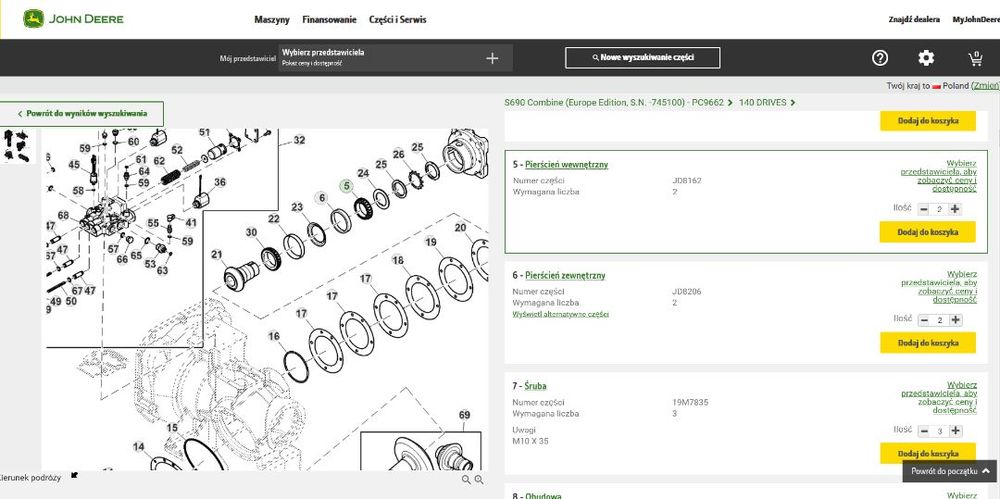Viewport: 1000px width, 499px height.
Task: Click the John Deere logo
Action: [73, 19]
